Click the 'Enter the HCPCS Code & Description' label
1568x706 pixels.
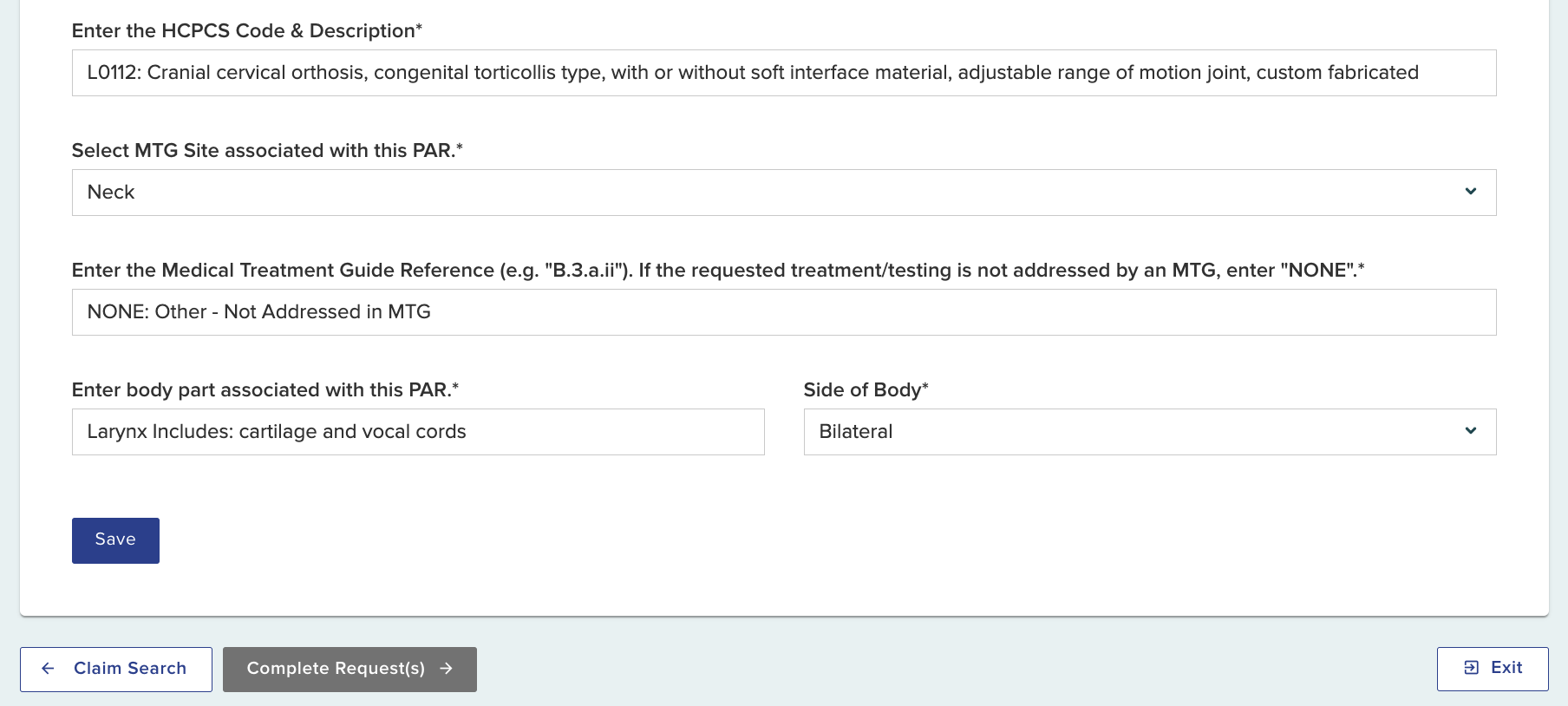[246, 31]
